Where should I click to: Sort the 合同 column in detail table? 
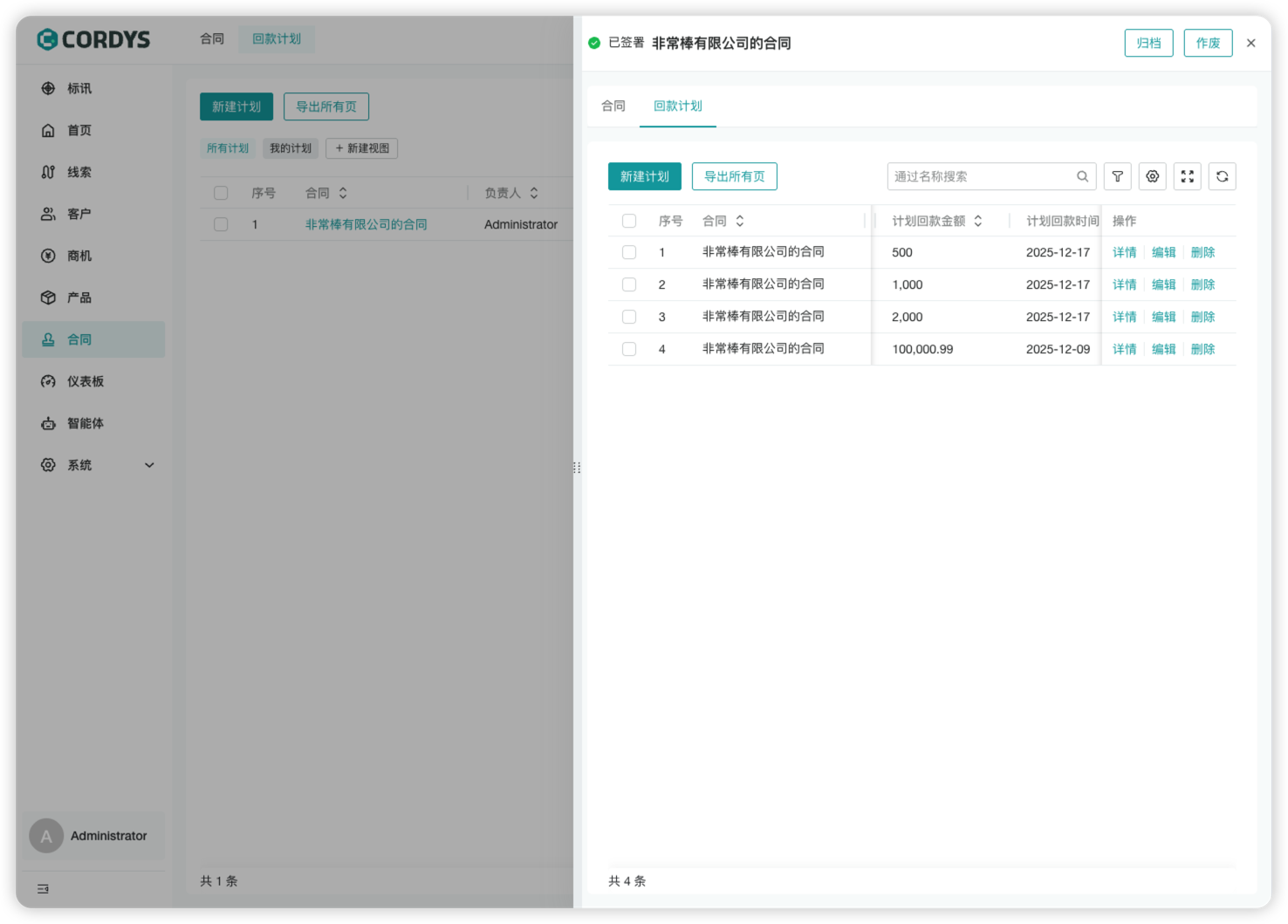(739, 221)
